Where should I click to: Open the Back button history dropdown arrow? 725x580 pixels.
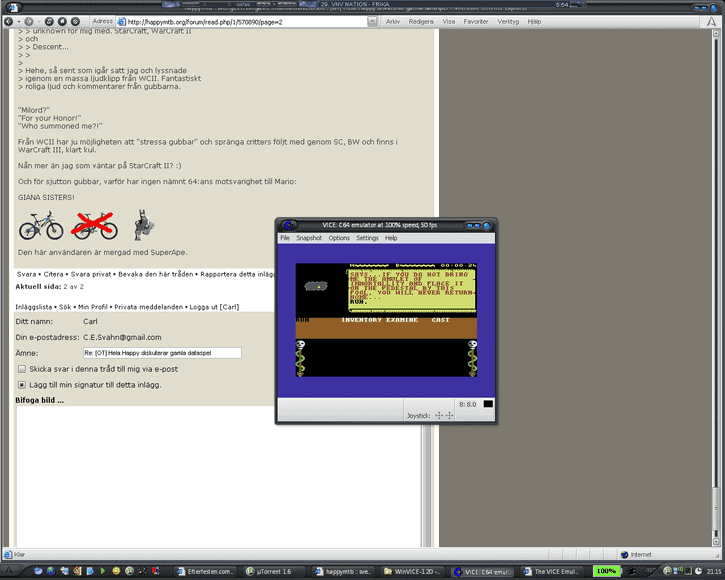[18, 22]
